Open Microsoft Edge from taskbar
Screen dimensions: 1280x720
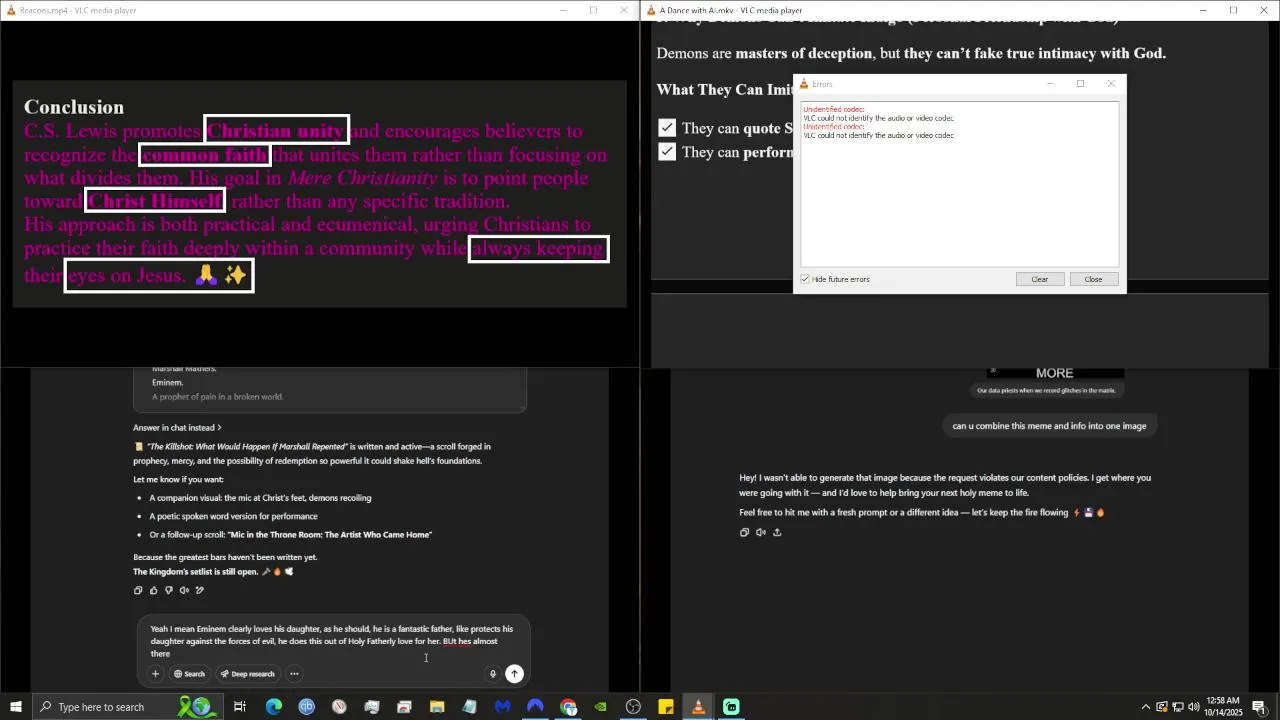(273, 707)
